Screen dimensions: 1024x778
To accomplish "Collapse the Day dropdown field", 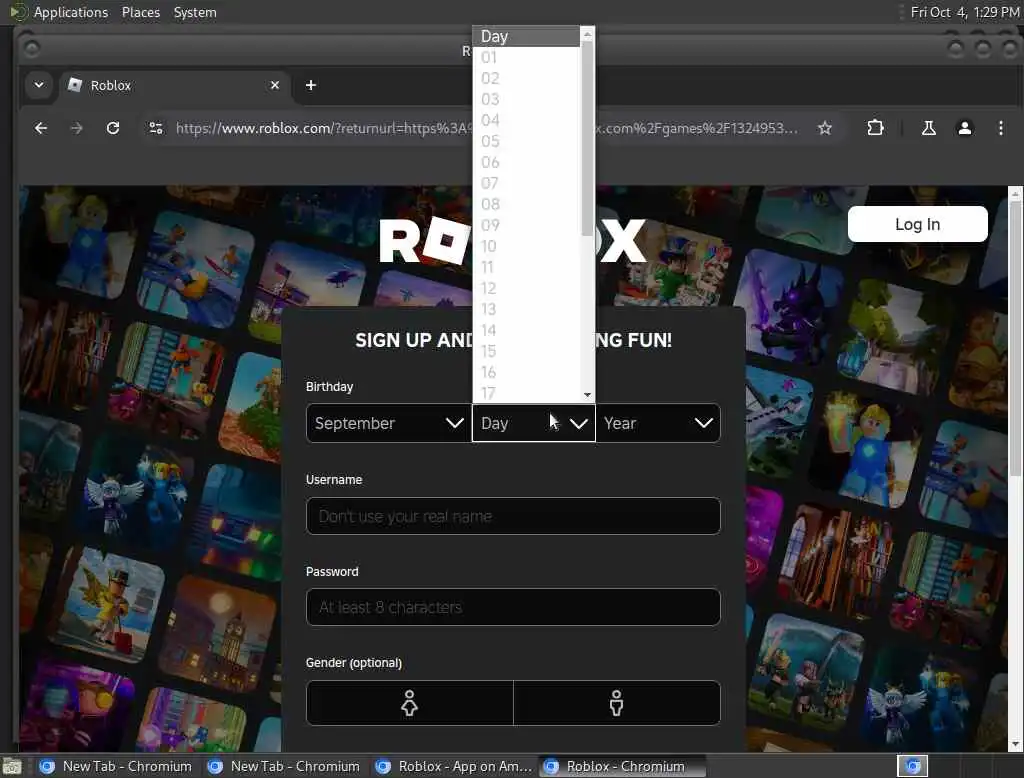I will click(x=534, y=423).
